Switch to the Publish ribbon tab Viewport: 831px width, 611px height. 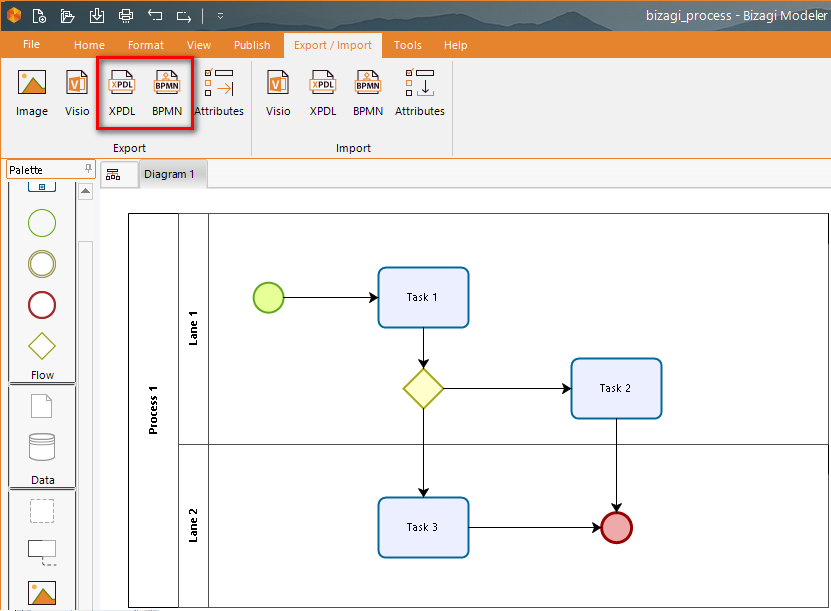(x=252, y=45)
